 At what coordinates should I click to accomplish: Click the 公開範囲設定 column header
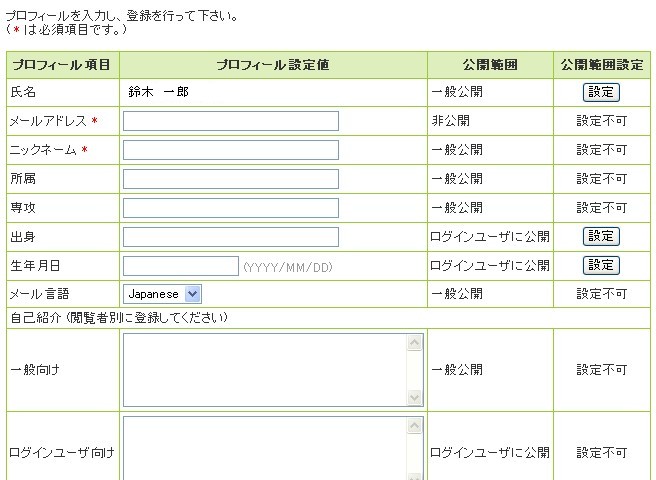pyautogui.click(x=601, y=65)
